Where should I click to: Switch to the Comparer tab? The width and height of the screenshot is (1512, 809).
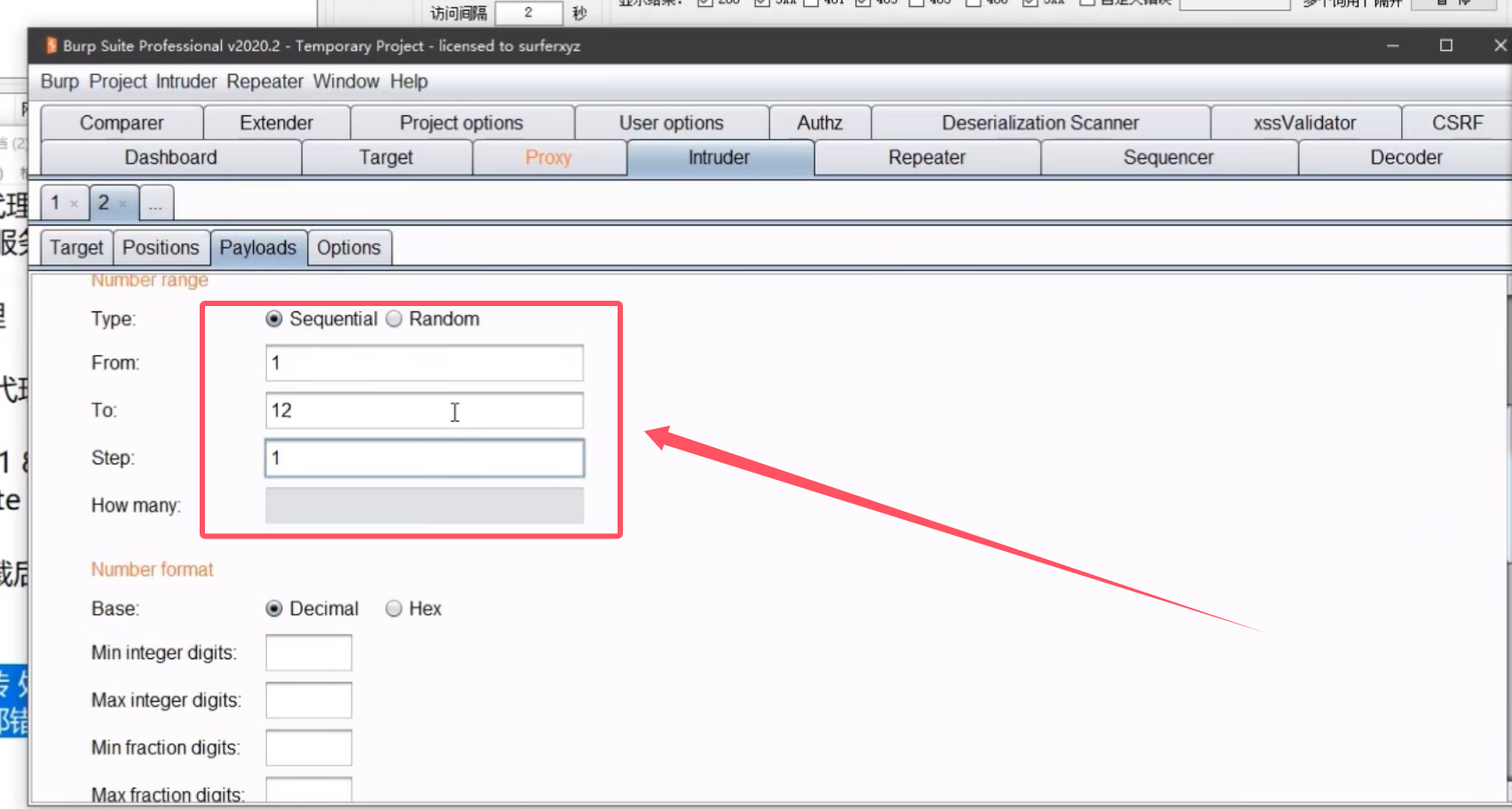coord(122,122)
